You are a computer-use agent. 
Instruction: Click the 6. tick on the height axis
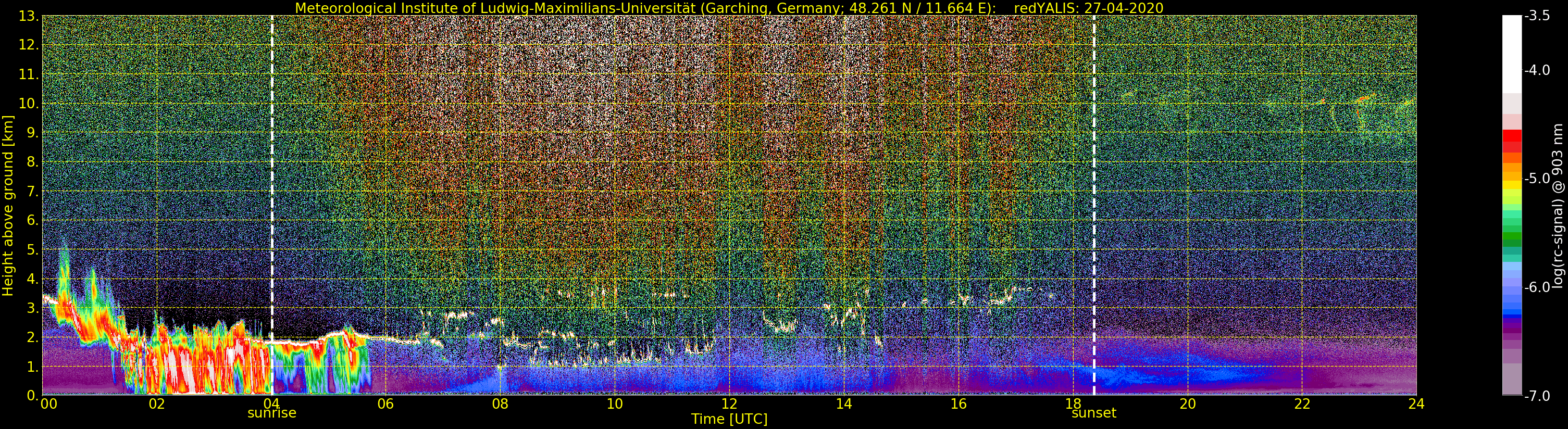(x=32, y=220)
